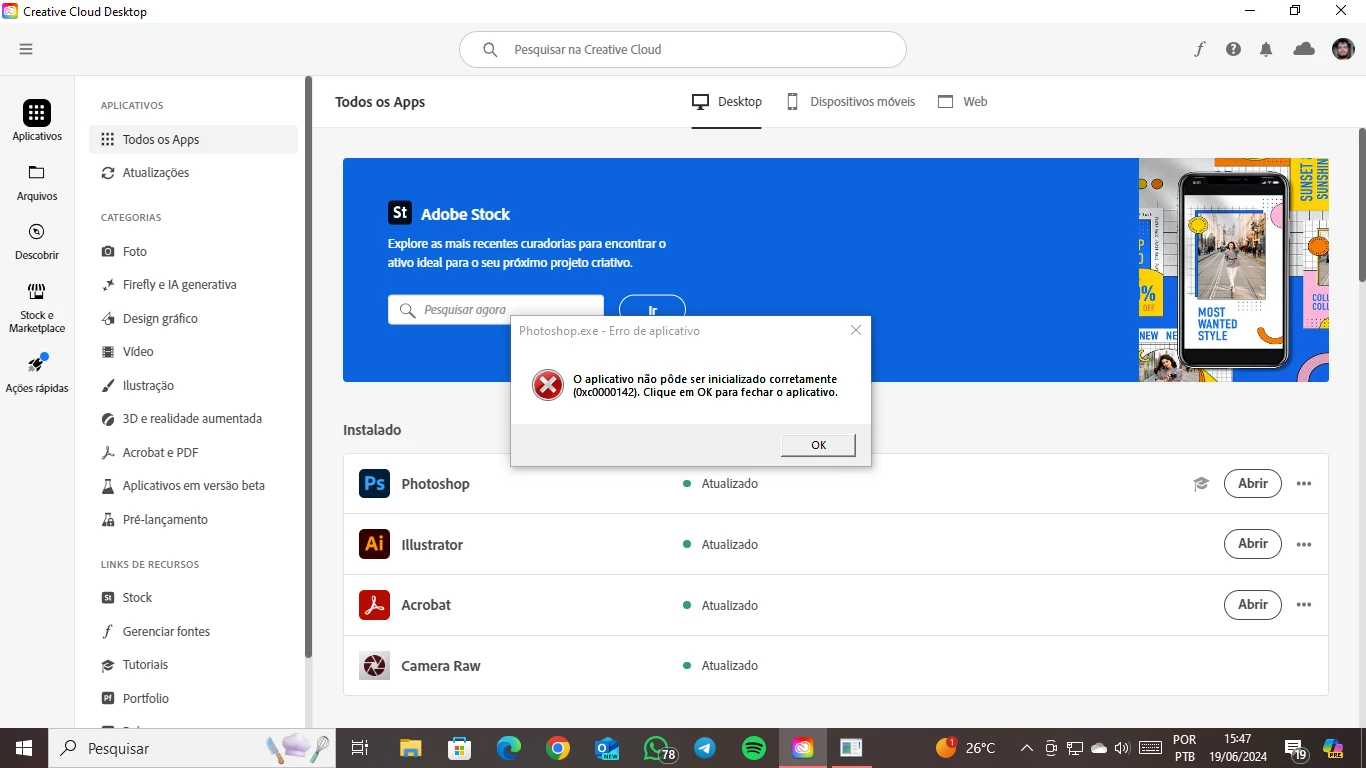Click the Adobe Stock St logo in the banner

click(400, 213)
